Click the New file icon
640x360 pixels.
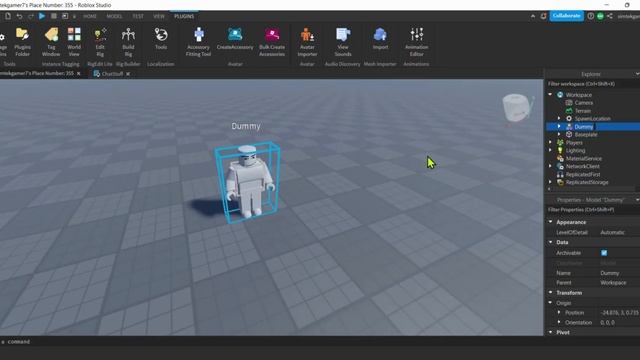coord(8,16)
